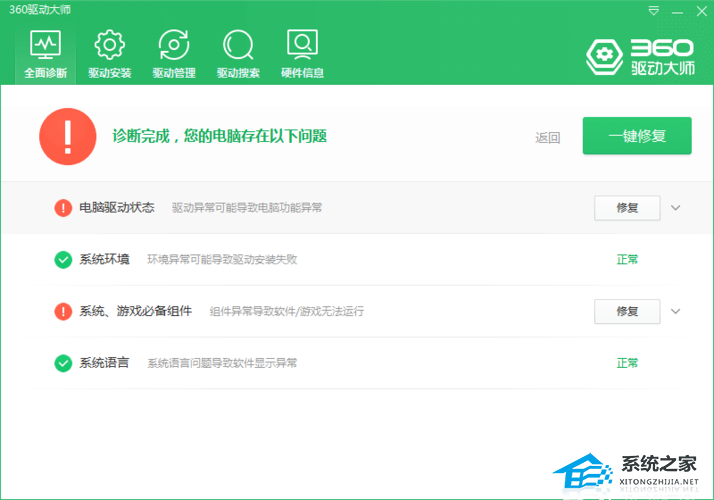Open the 全面诊断 diagnosis tab
The width and height of the screenshot is (714, 500).
tap(44, 54)
